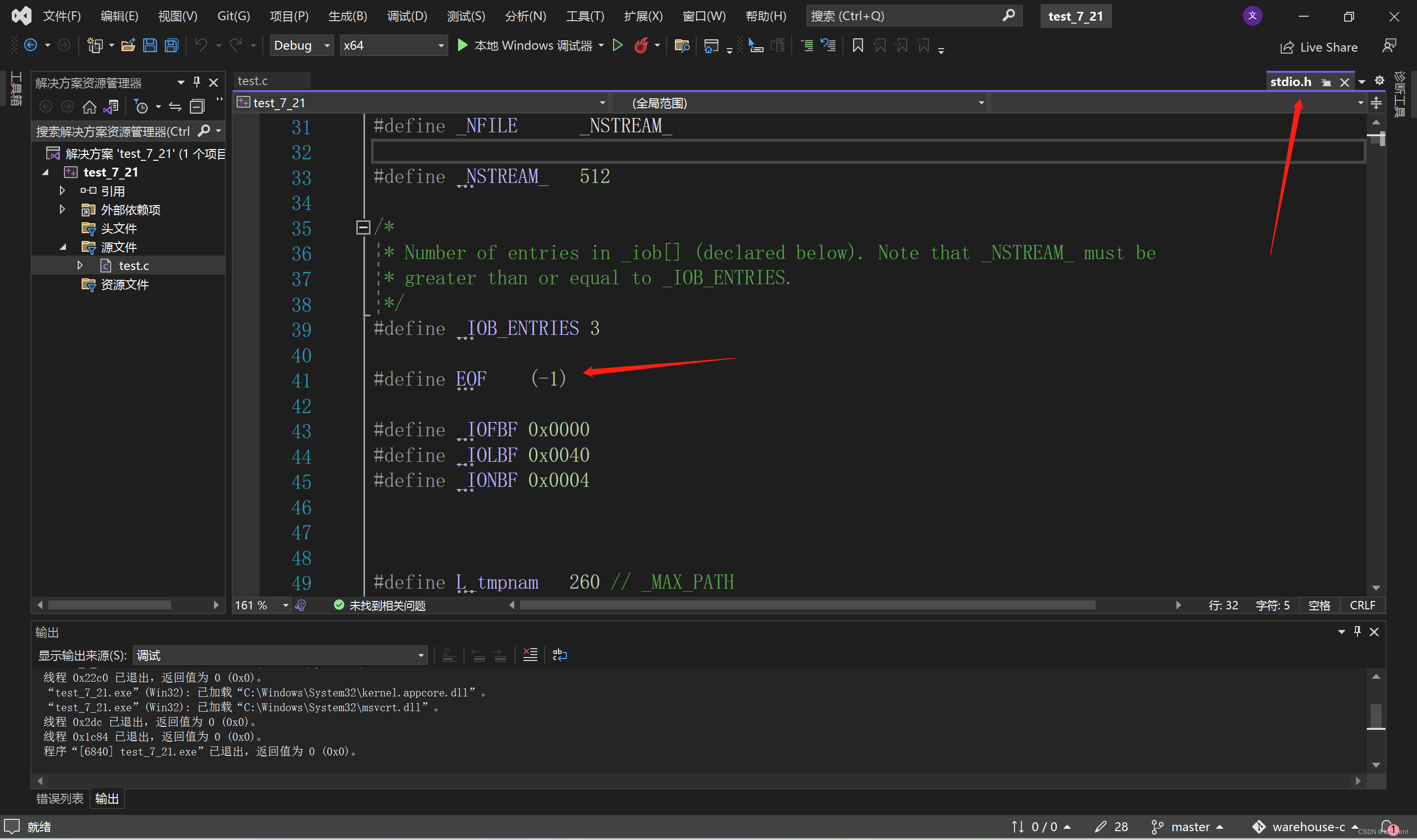The height and width of the screenshot is (840, 1417).
Task: Click the Home icon in Solution Explorer
Action: point(89,106)
